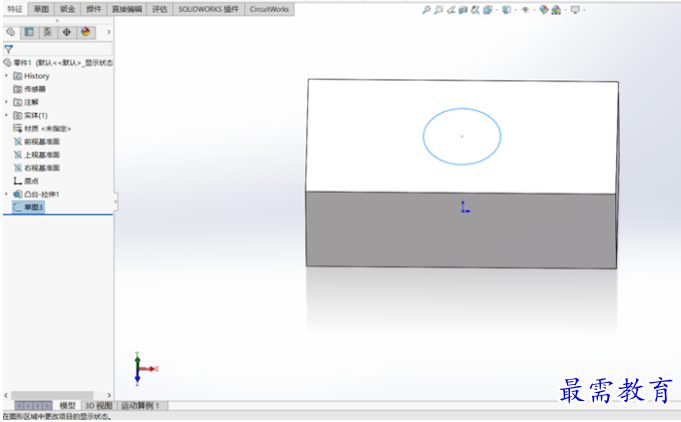Viewport: 681px width, 422px height.
Task: Open the 运动算例 1 tab
Action: click(x=140, y=406)
